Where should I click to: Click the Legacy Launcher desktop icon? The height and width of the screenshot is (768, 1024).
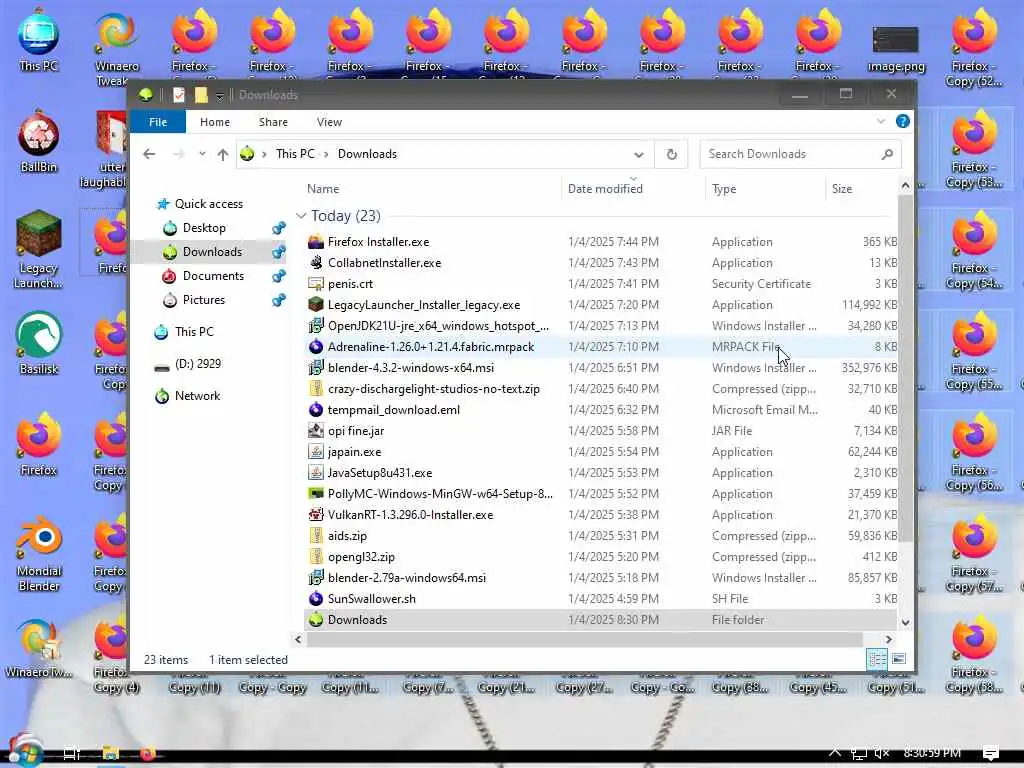coord(39,235)
